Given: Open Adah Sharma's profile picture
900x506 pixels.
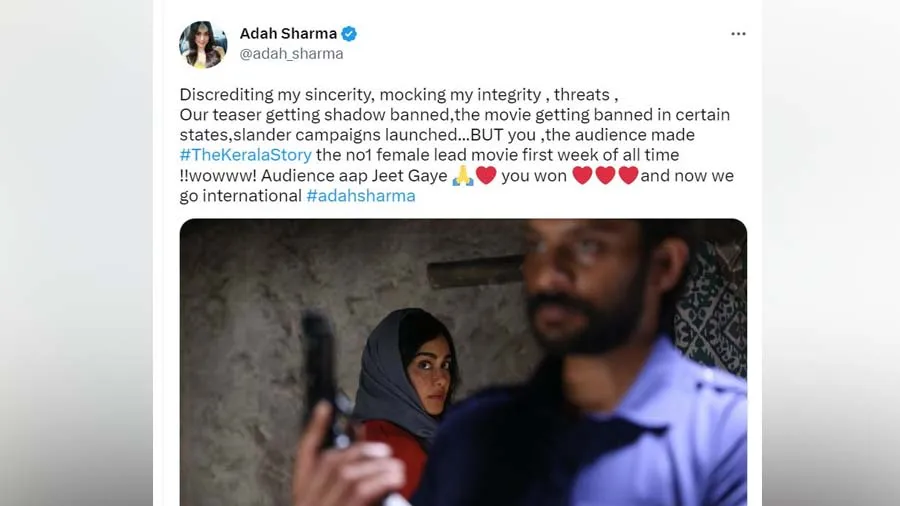Looking at the screenshot, I should pos(203,45).
